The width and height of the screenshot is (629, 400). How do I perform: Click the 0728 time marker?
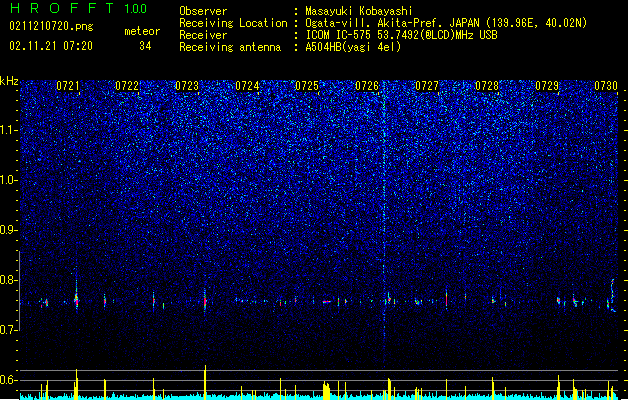(x=487, y=86)
